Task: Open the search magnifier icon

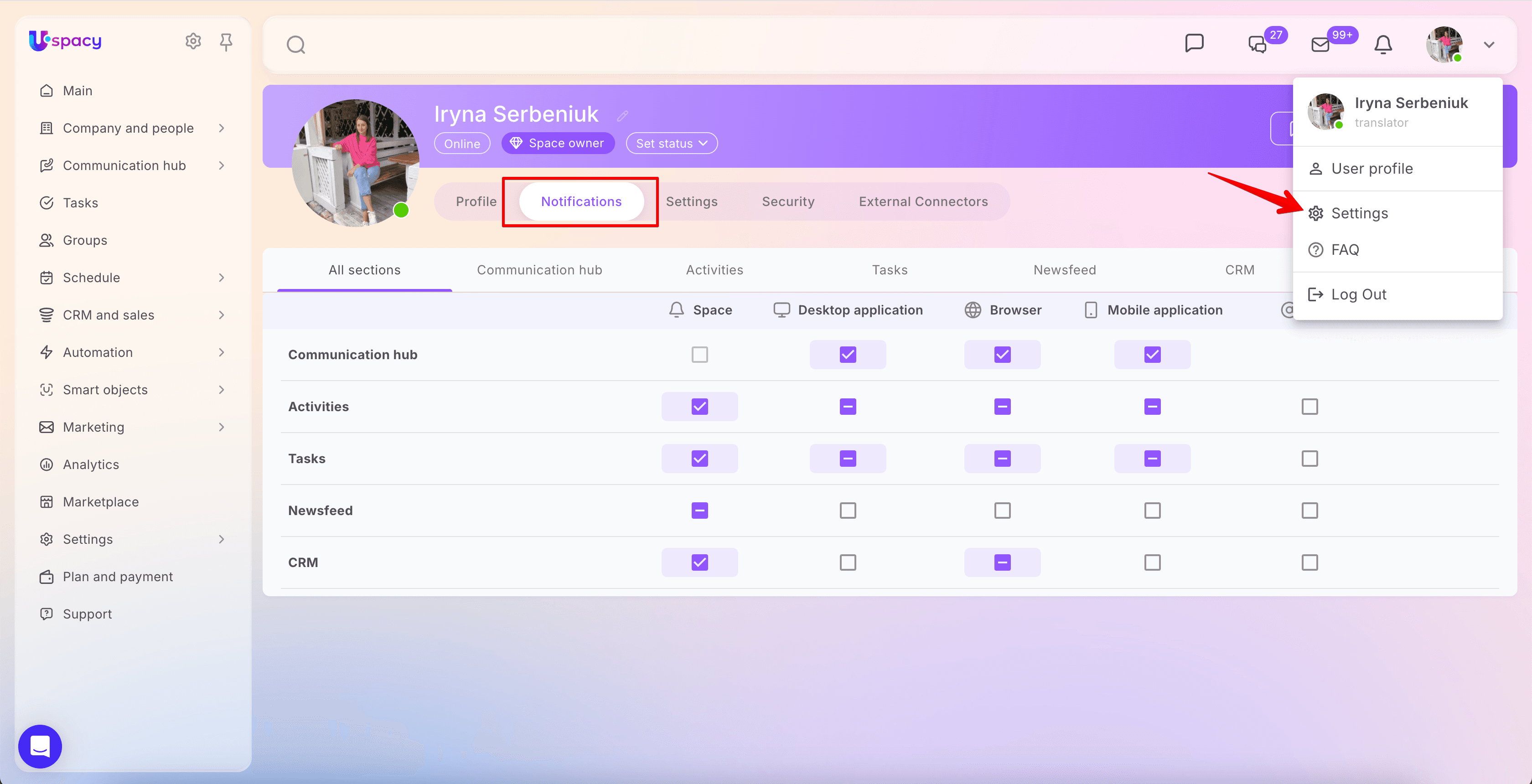Action: tap(295, 45)
